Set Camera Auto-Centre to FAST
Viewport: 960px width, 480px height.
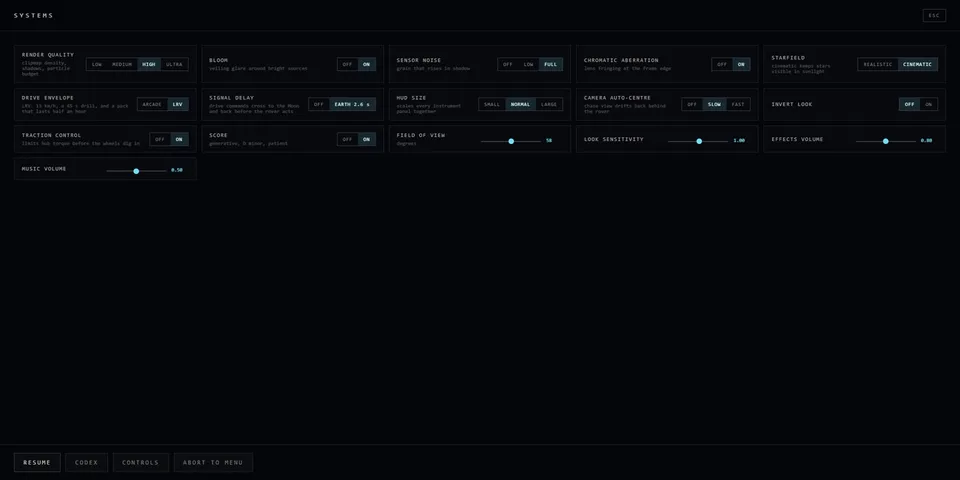(x=738, y=104)
